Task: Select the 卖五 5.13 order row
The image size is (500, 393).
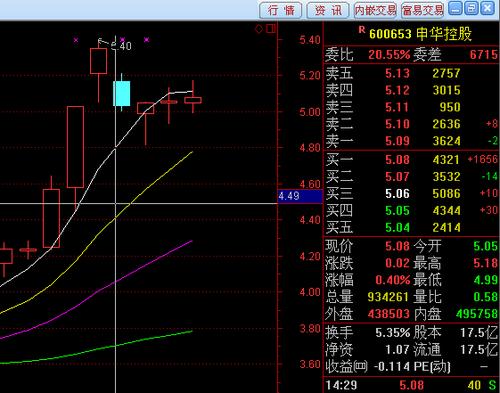Action: coord(411,73)
